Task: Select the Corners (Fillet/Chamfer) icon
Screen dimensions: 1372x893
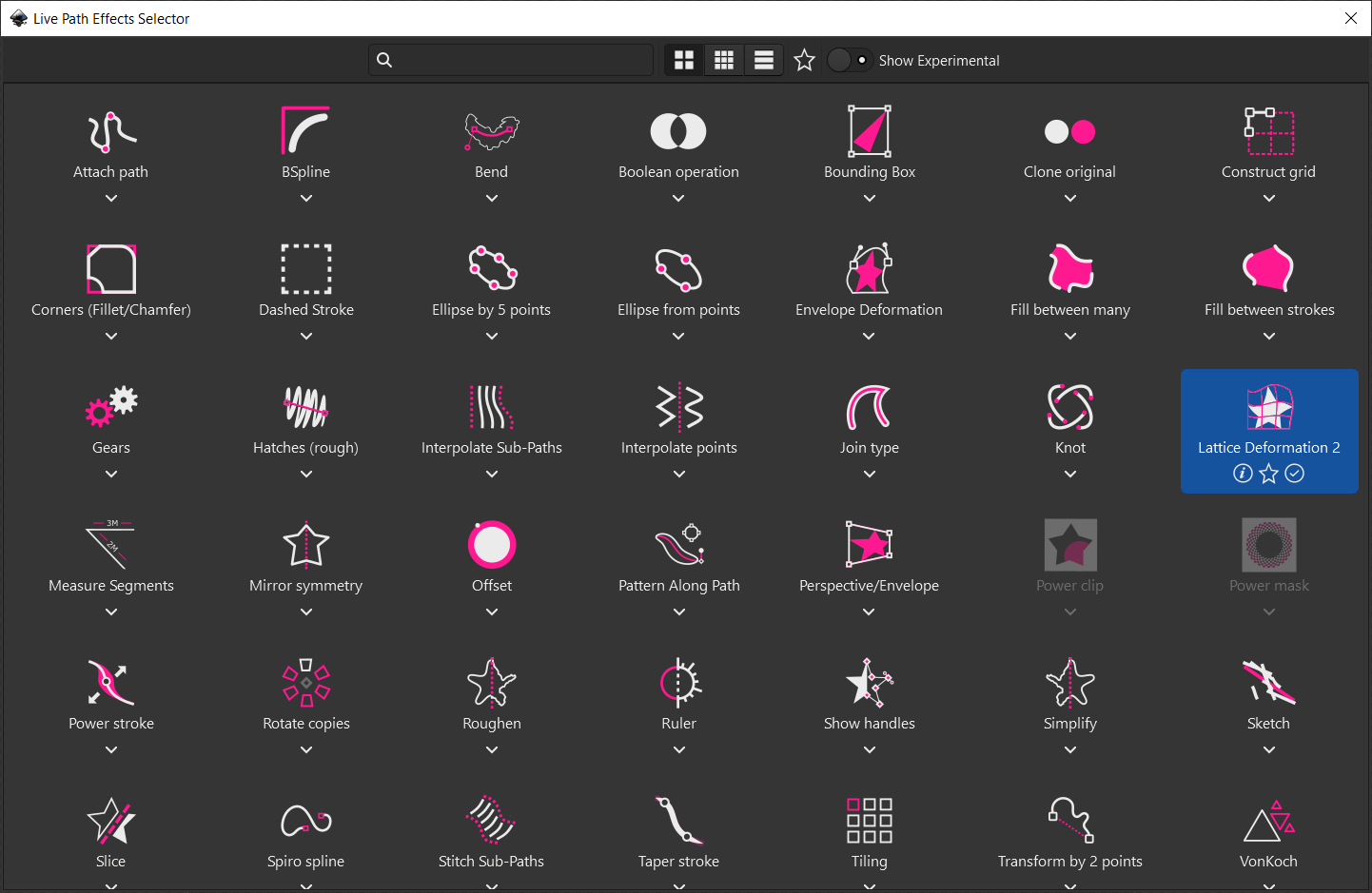Action: point(111,269)
